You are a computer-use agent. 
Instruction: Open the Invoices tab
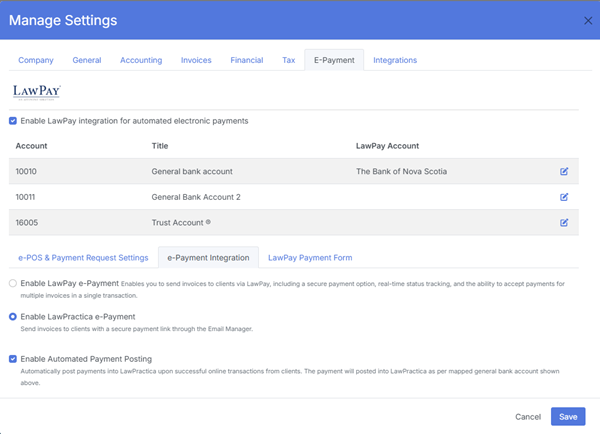[x=196, y=60]
